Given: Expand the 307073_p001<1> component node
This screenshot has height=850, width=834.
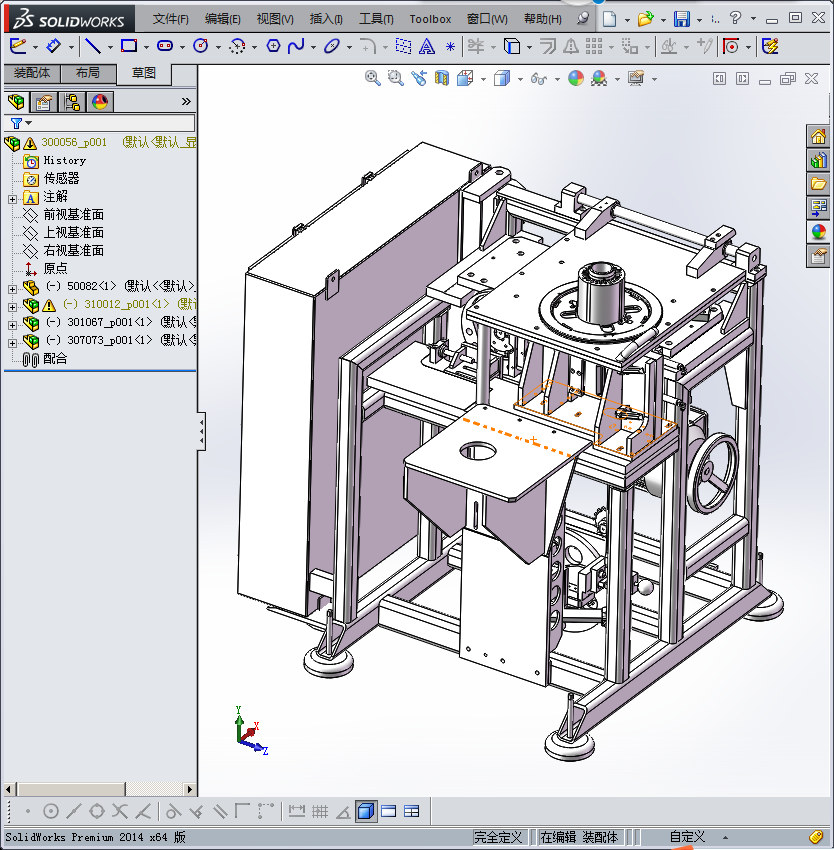Looking at the screenshot, I should click(12, 341).
